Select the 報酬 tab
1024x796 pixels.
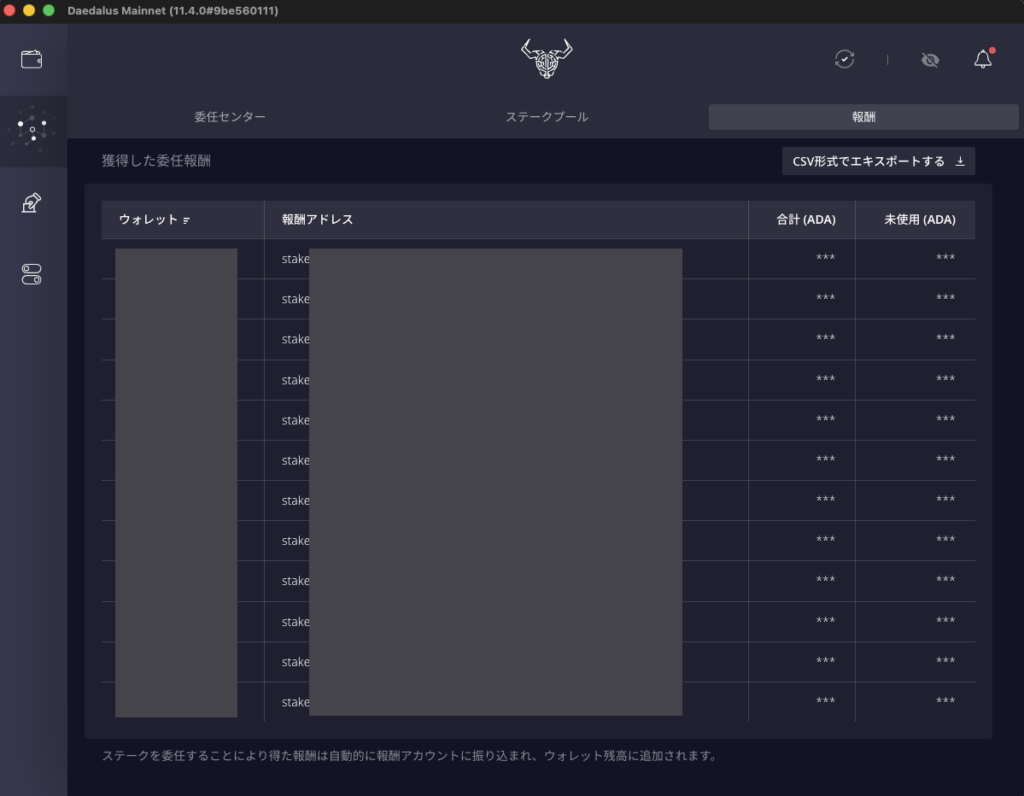863,117
